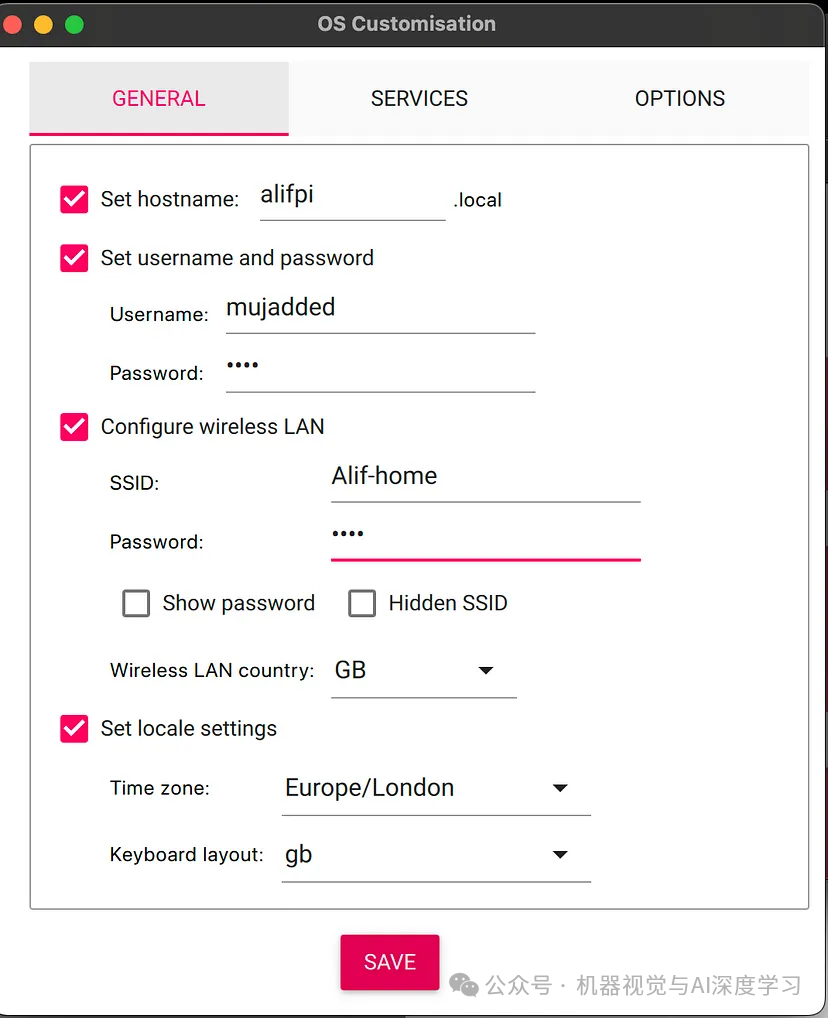Uncheck the Set hostname option

(x=73, y=199)
